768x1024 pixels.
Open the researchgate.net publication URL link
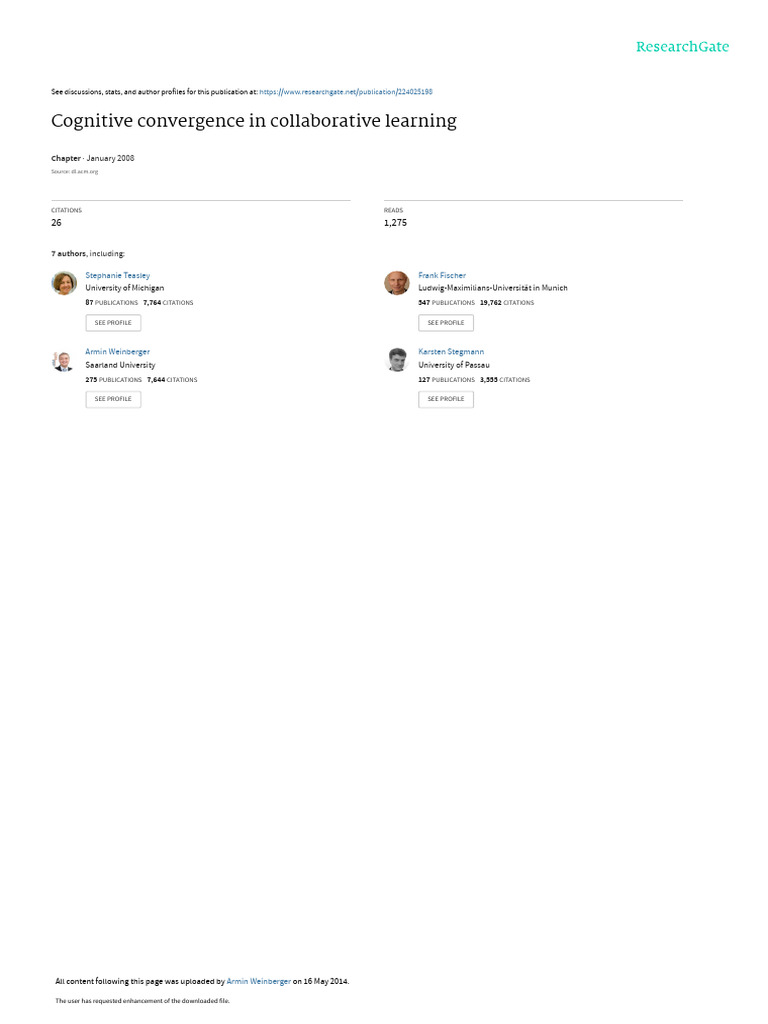click(345, 92)
